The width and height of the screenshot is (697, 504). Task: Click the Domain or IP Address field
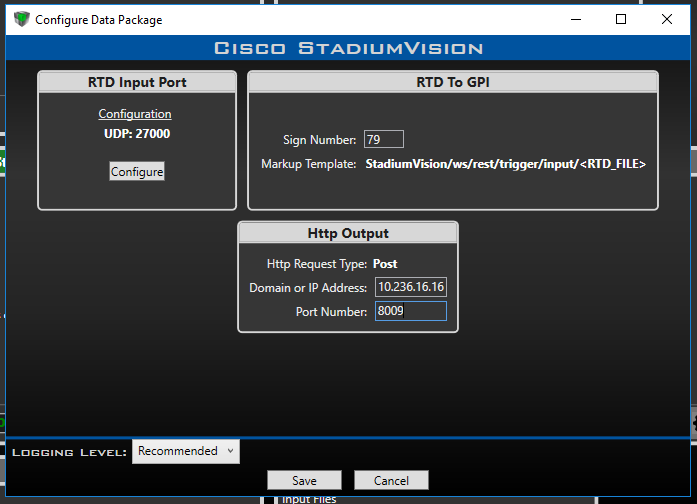(x=411, y=287)
